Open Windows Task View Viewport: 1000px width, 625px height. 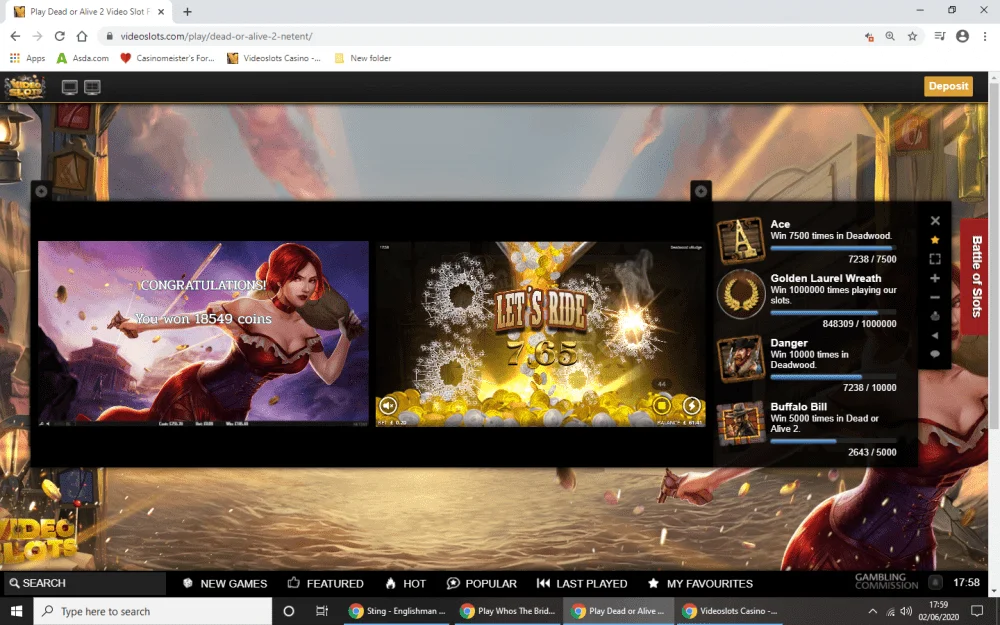coord(322,611)
